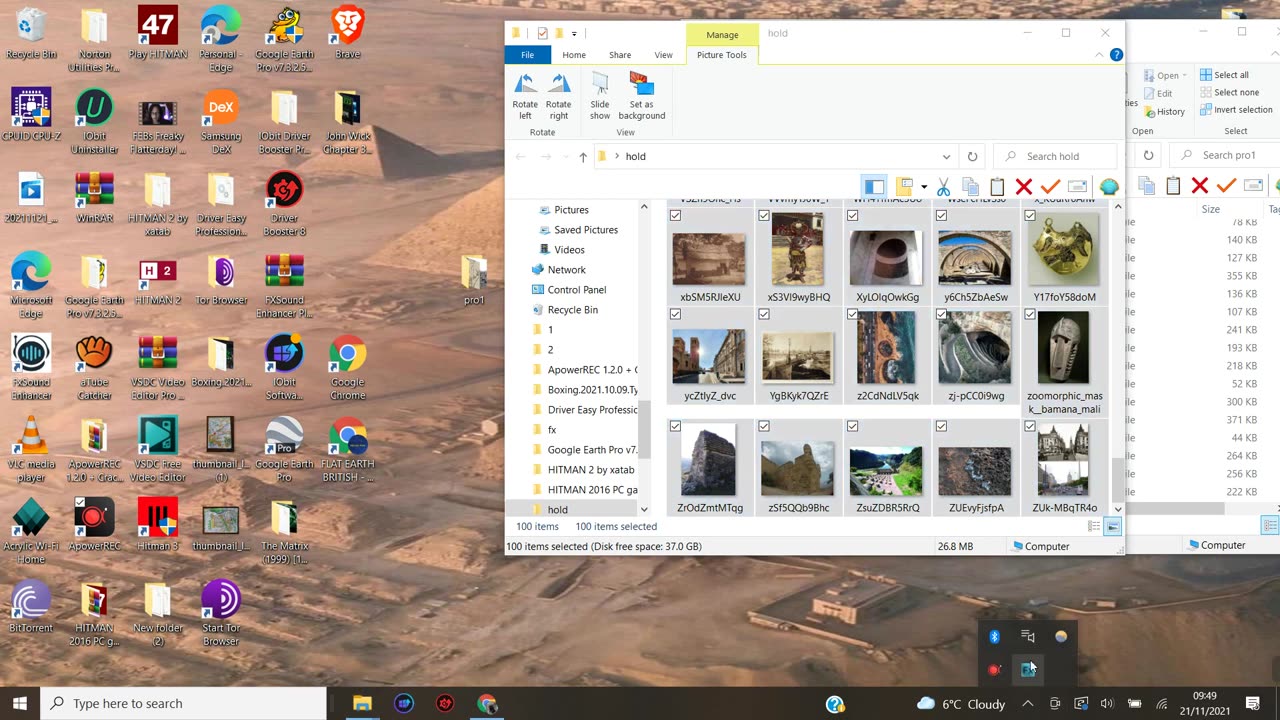Select the VLC media player desktop icon
This screenshot has width=1280, height=720.
click(31, 450)
